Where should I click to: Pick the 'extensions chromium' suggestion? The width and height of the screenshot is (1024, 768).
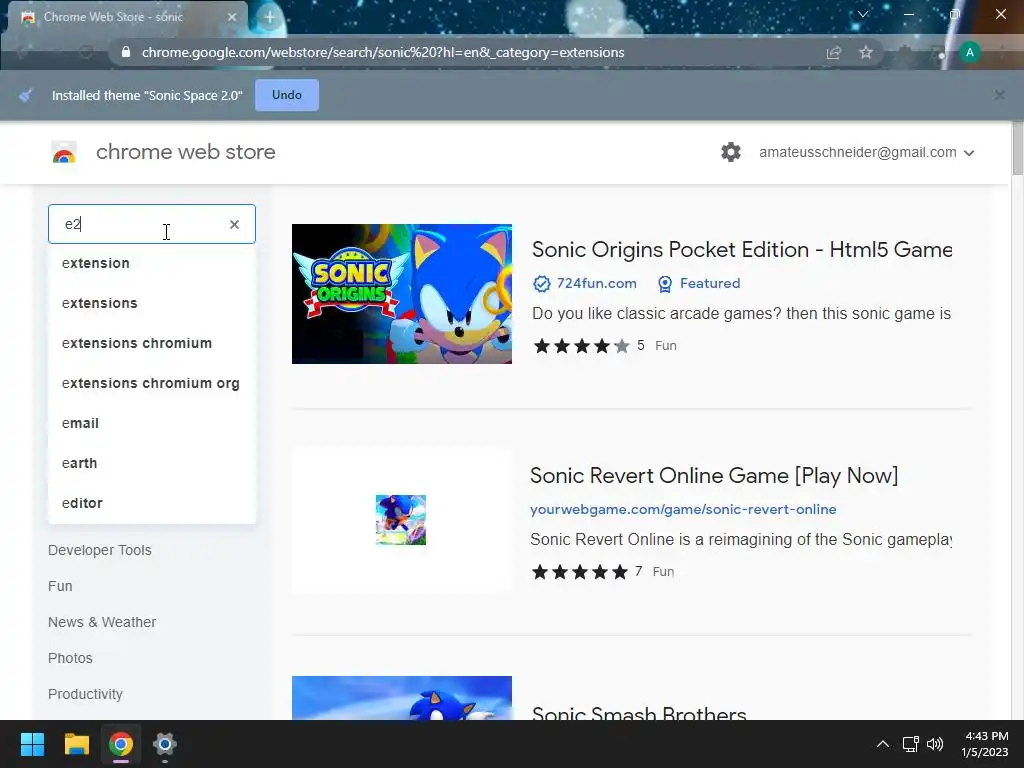point(152,343)
